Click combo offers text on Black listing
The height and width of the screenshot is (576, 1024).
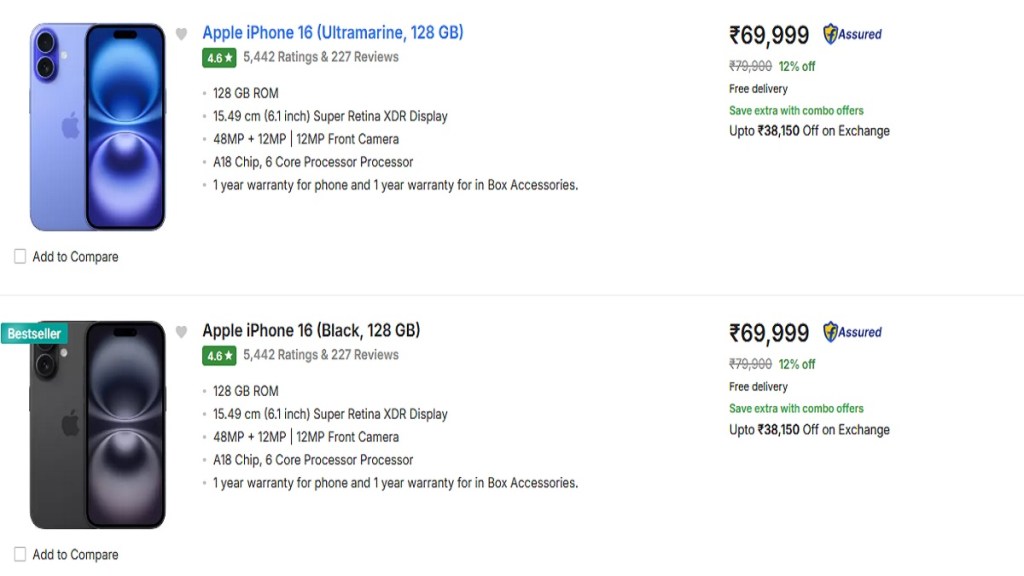(x=796, y=408)
